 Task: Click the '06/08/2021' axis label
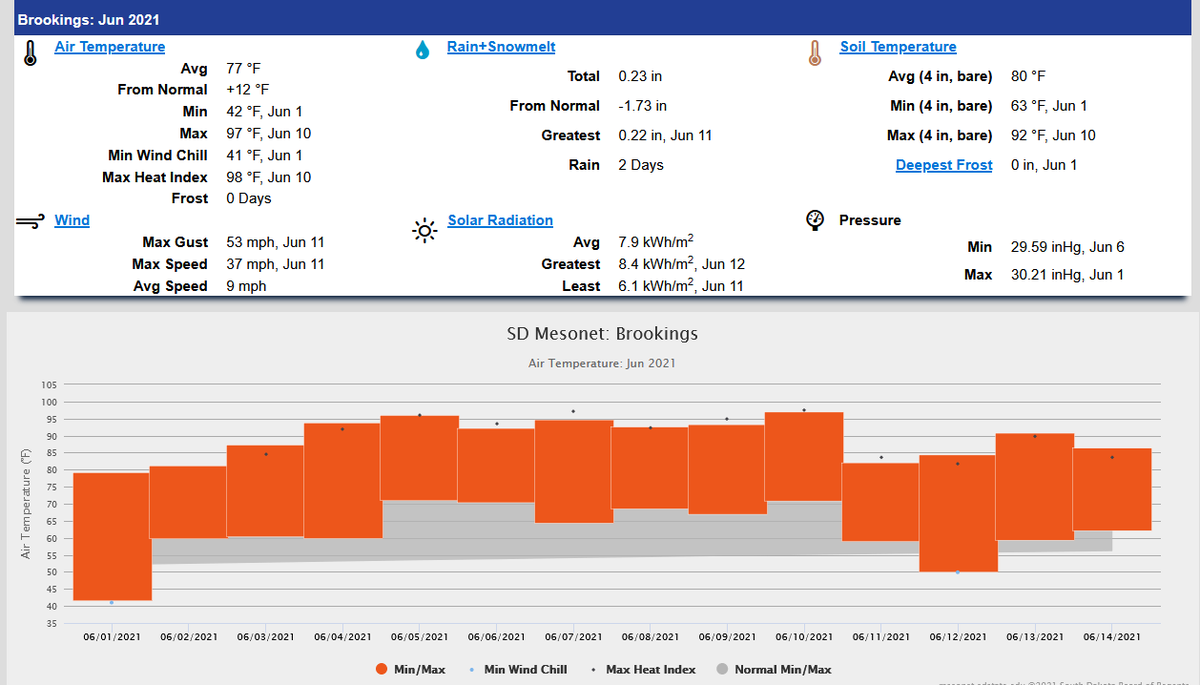pyautogui.click(x=650, y=637)
